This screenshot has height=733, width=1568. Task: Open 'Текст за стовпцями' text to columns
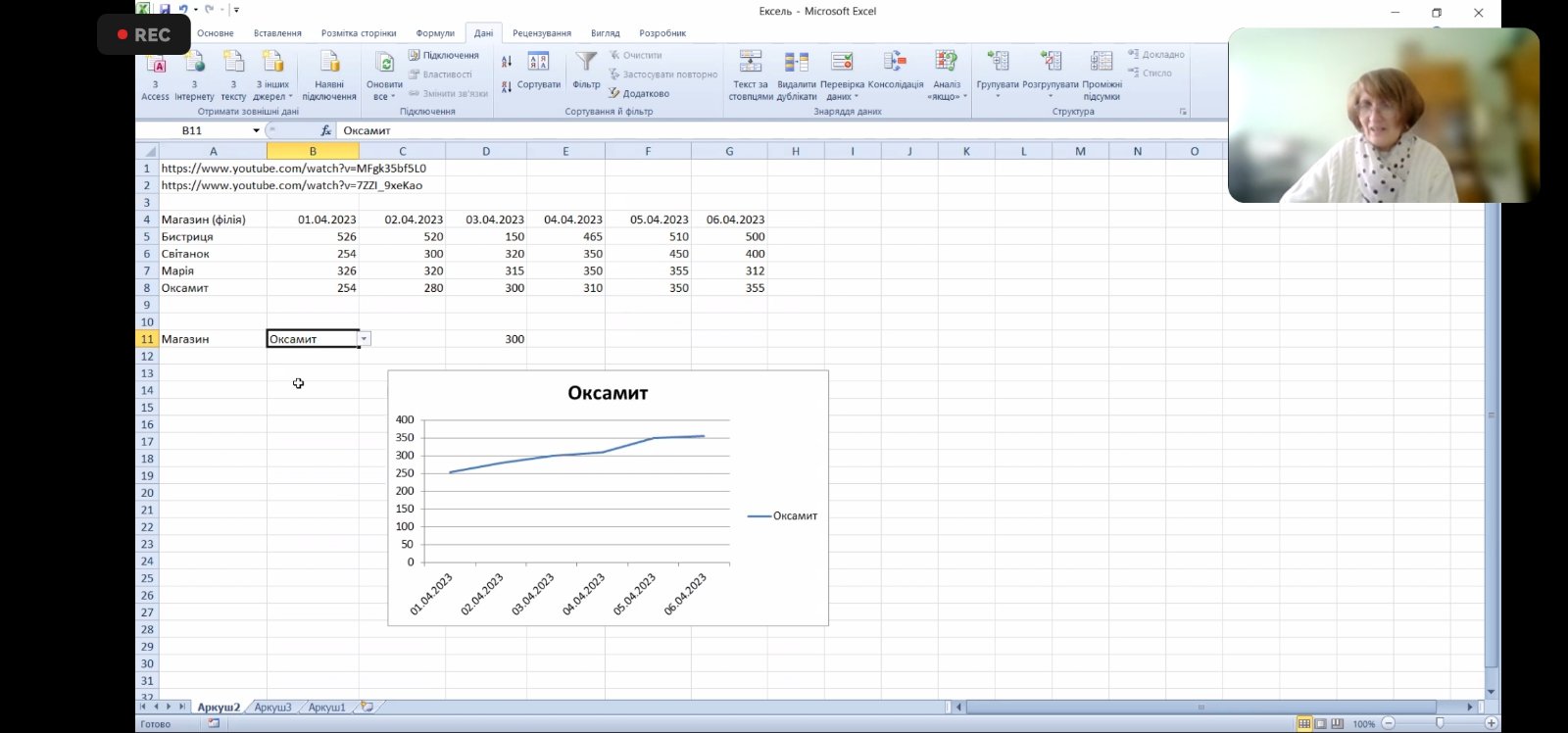[x=751, y=76]
